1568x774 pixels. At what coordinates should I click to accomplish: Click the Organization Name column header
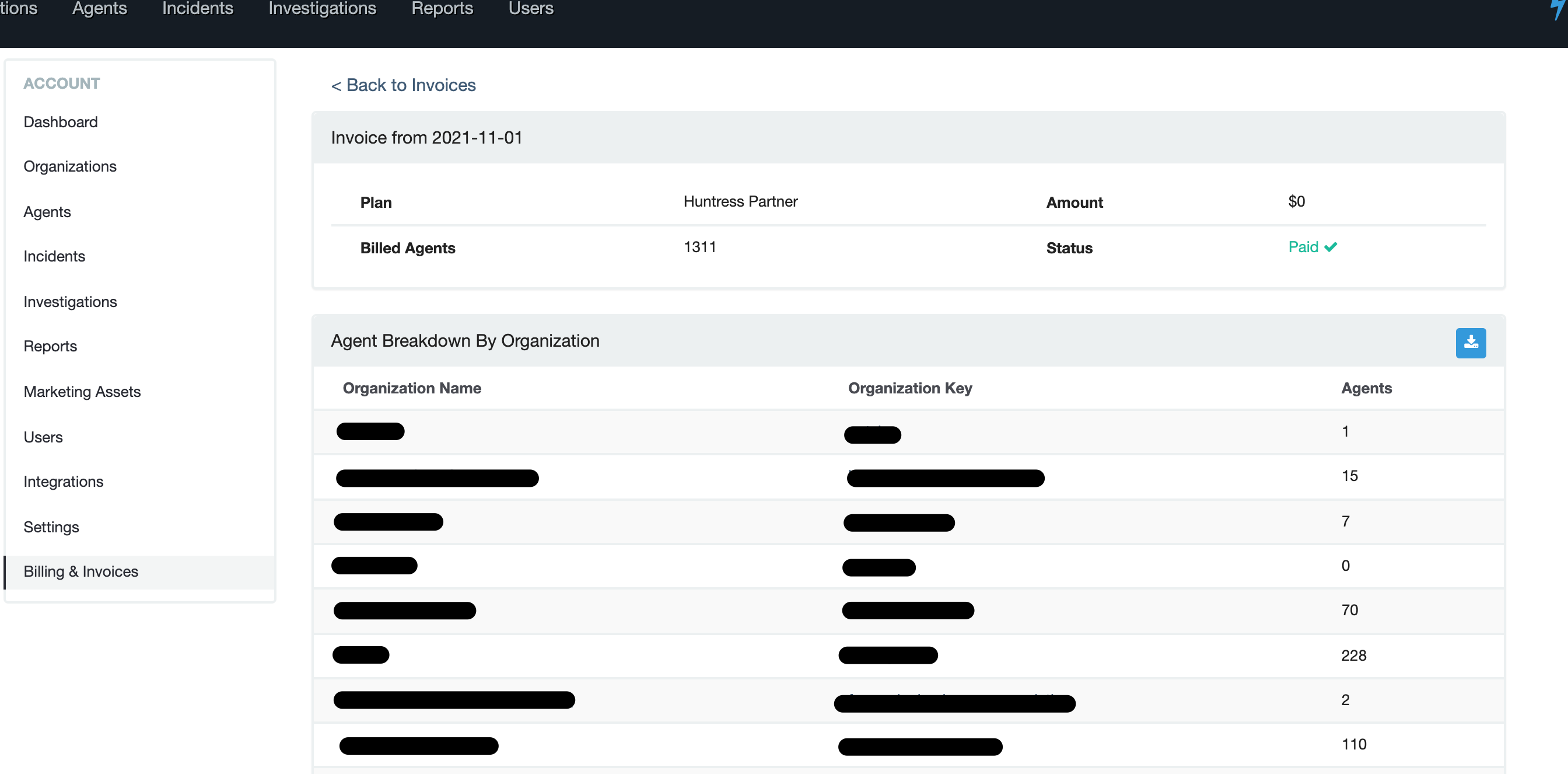pyautogui.click(x=411, y=388)
